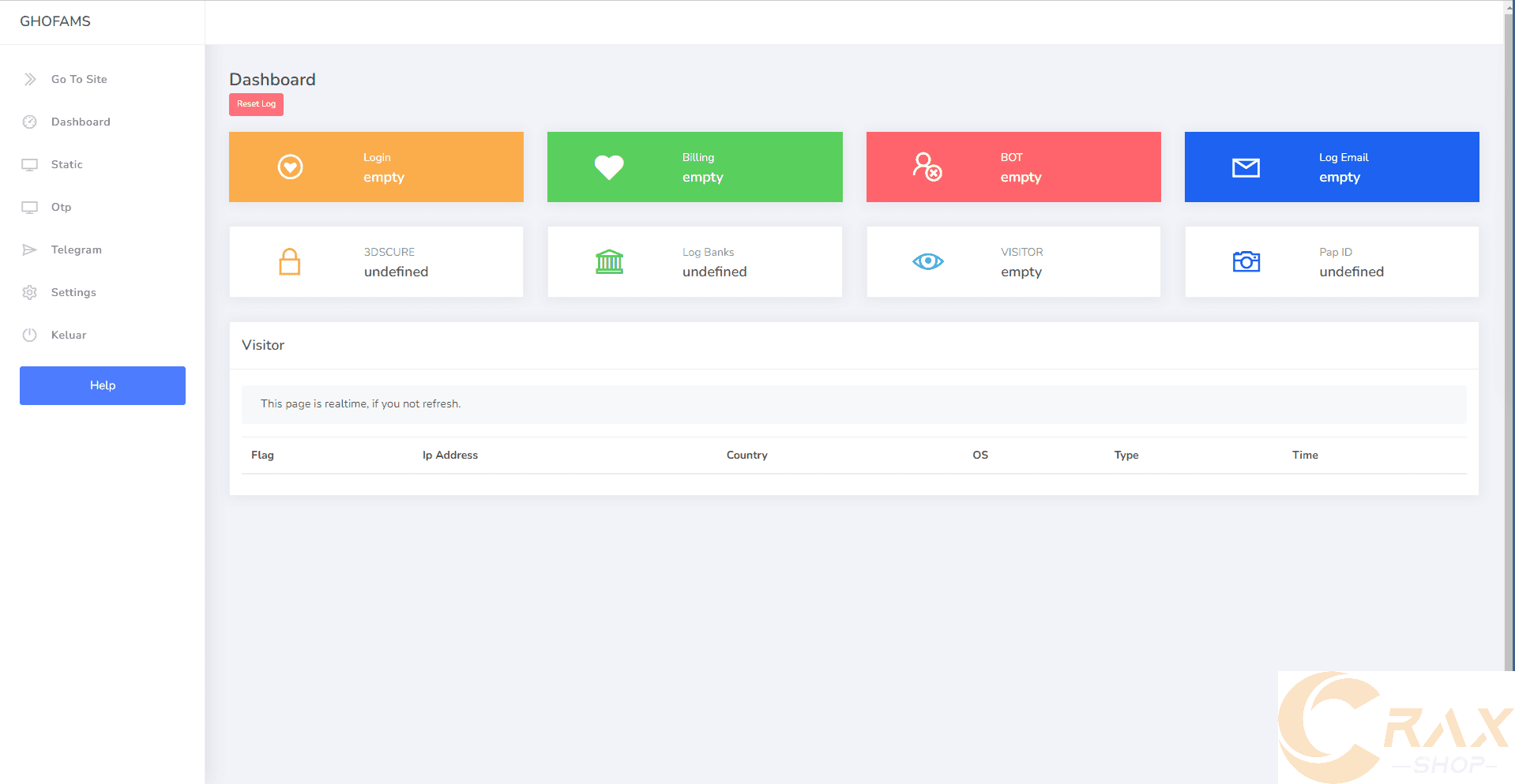Click the 'empty' value on VISITOR card

(x=1021, y=272)
